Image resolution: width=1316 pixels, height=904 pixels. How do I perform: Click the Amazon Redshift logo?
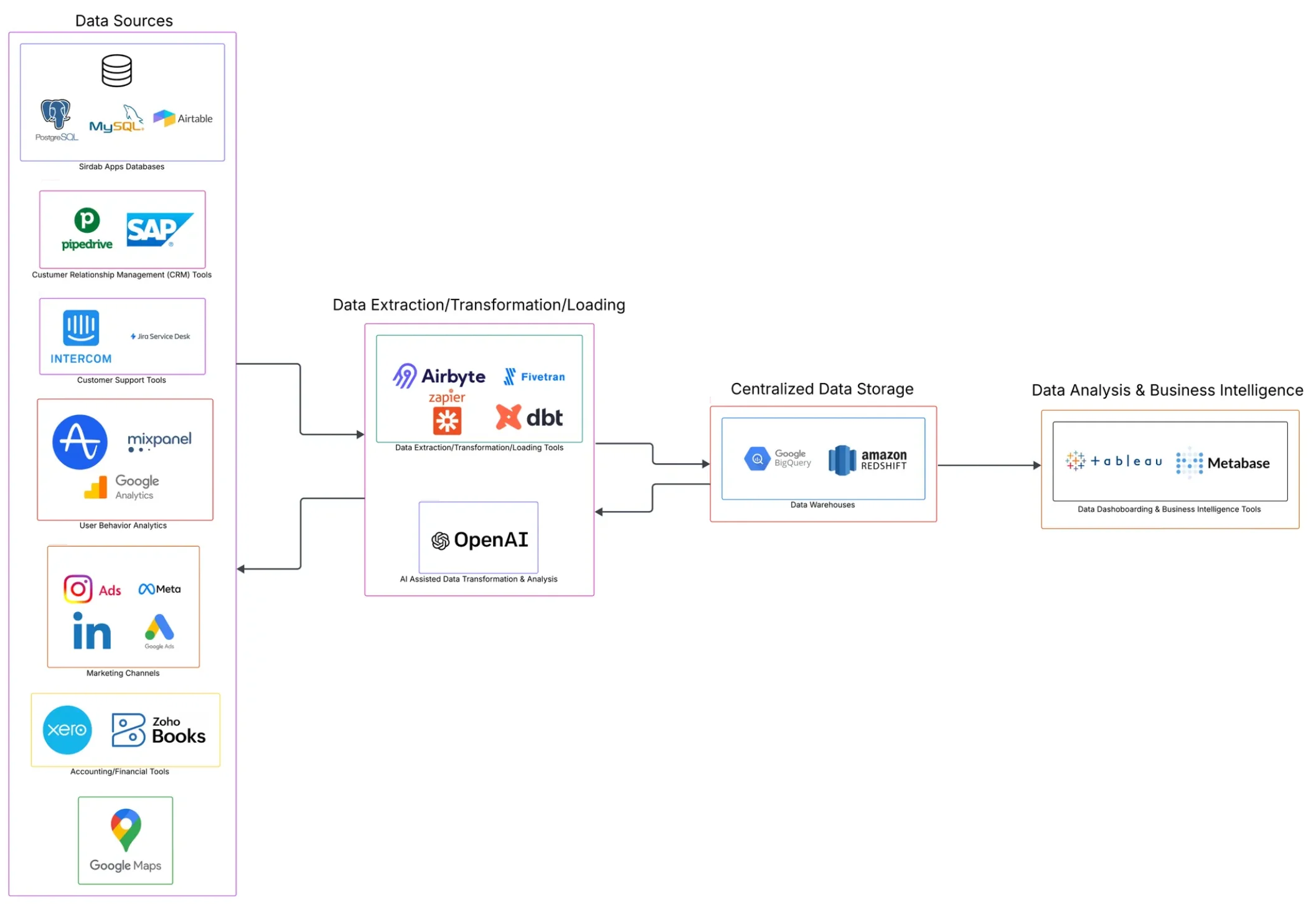tap(868, 460)
